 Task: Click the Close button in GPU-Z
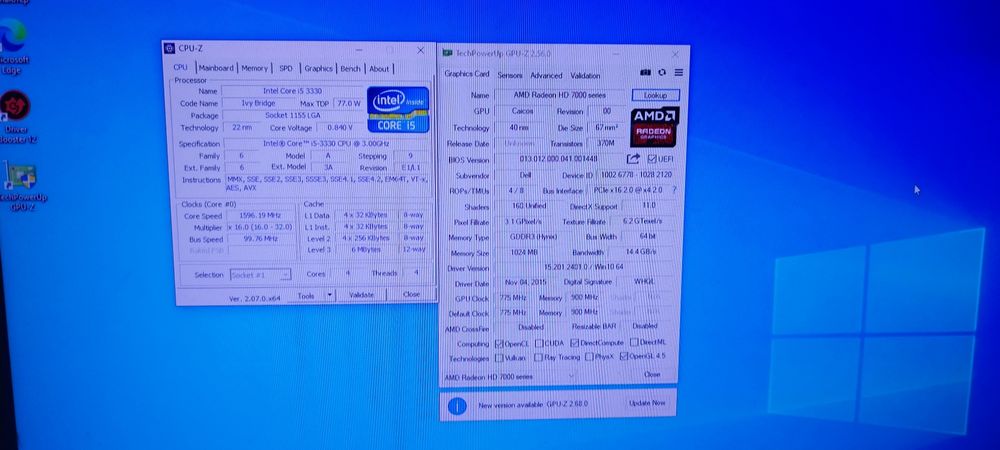652,375
